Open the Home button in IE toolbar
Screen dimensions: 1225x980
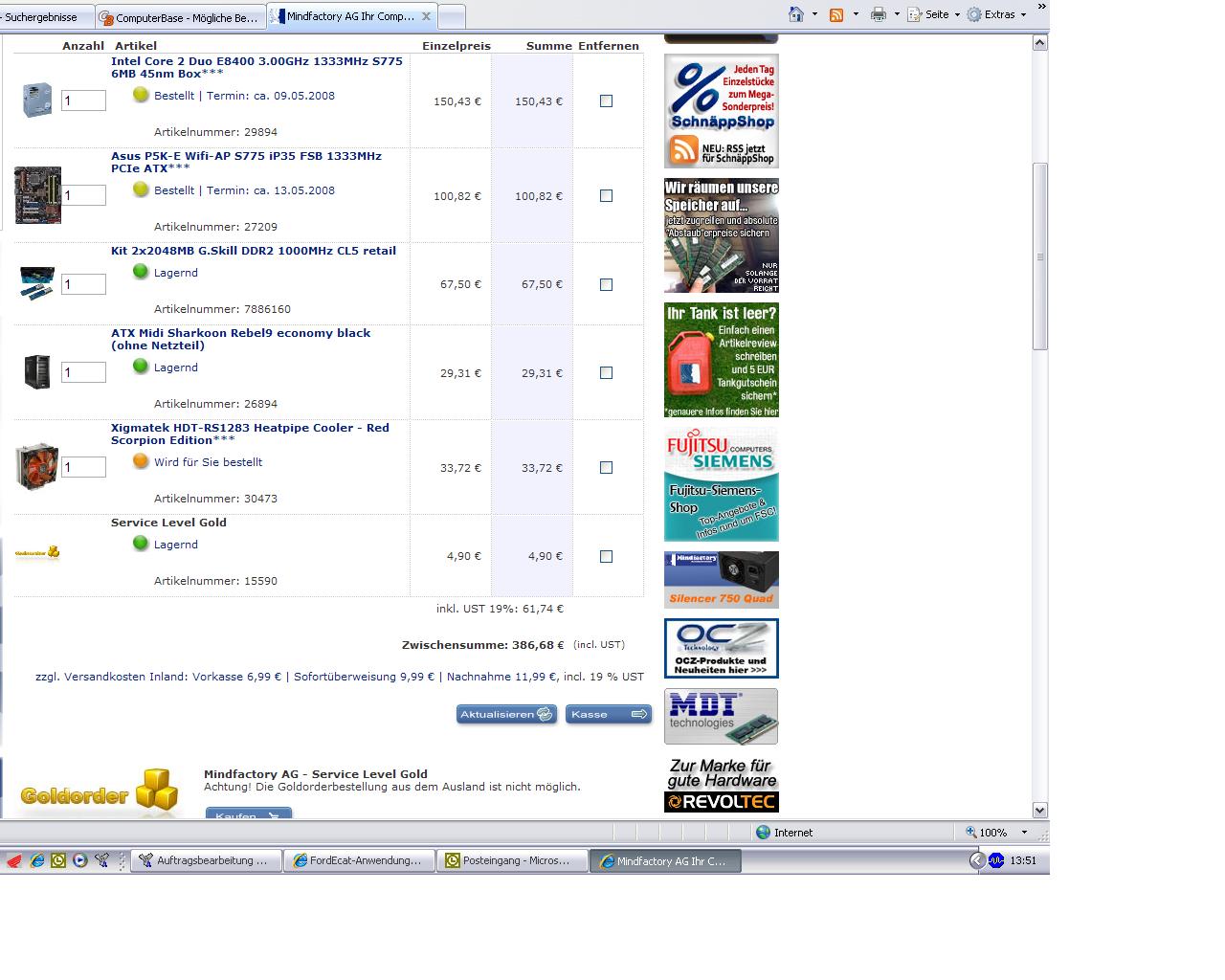pos(796,14)
